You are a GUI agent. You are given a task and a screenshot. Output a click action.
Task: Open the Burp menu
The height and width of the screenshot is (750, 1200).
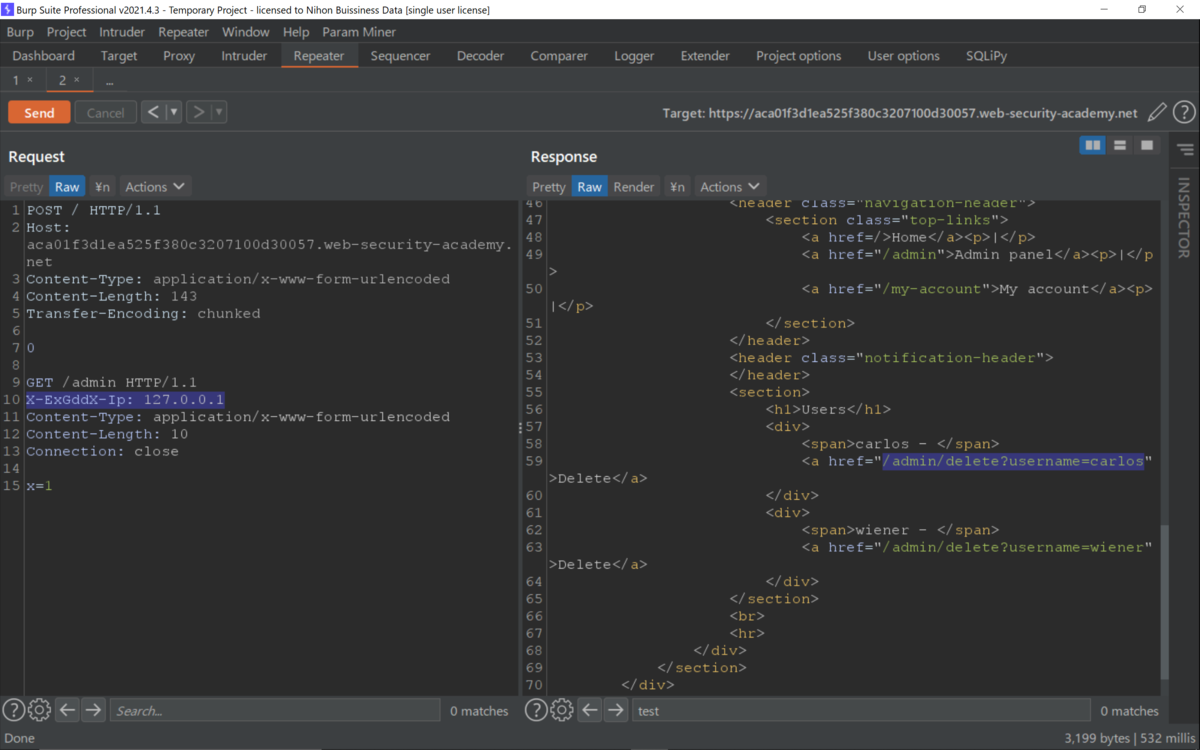20,32
